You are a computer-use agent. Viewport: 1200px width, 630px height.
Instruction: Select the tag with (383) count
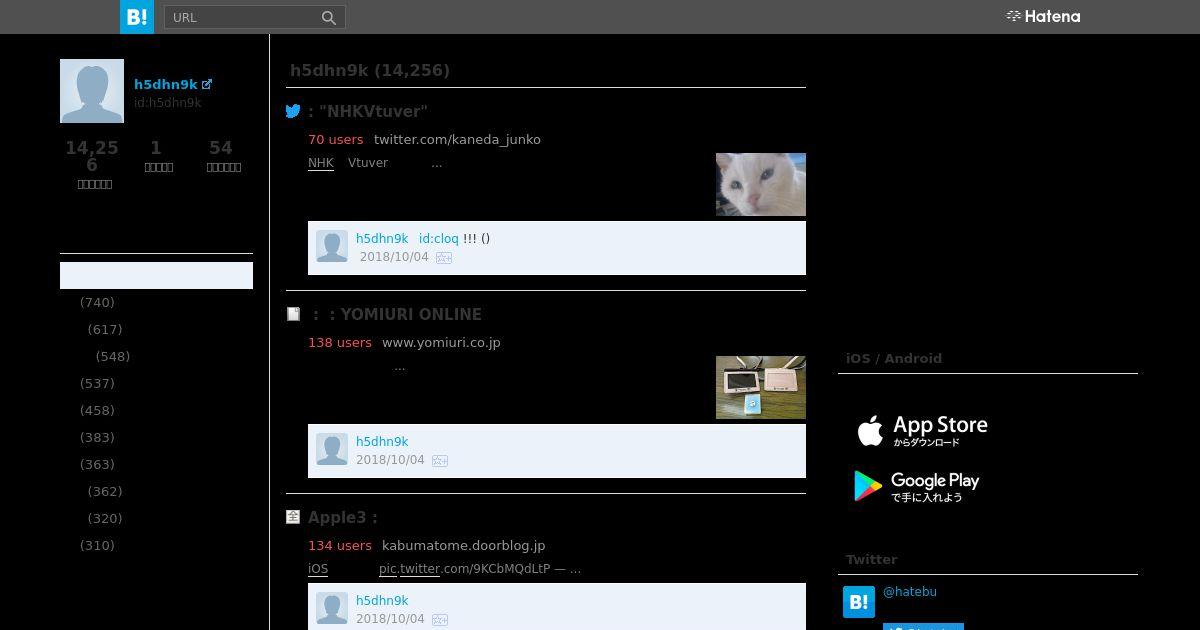tap(97, 438)
